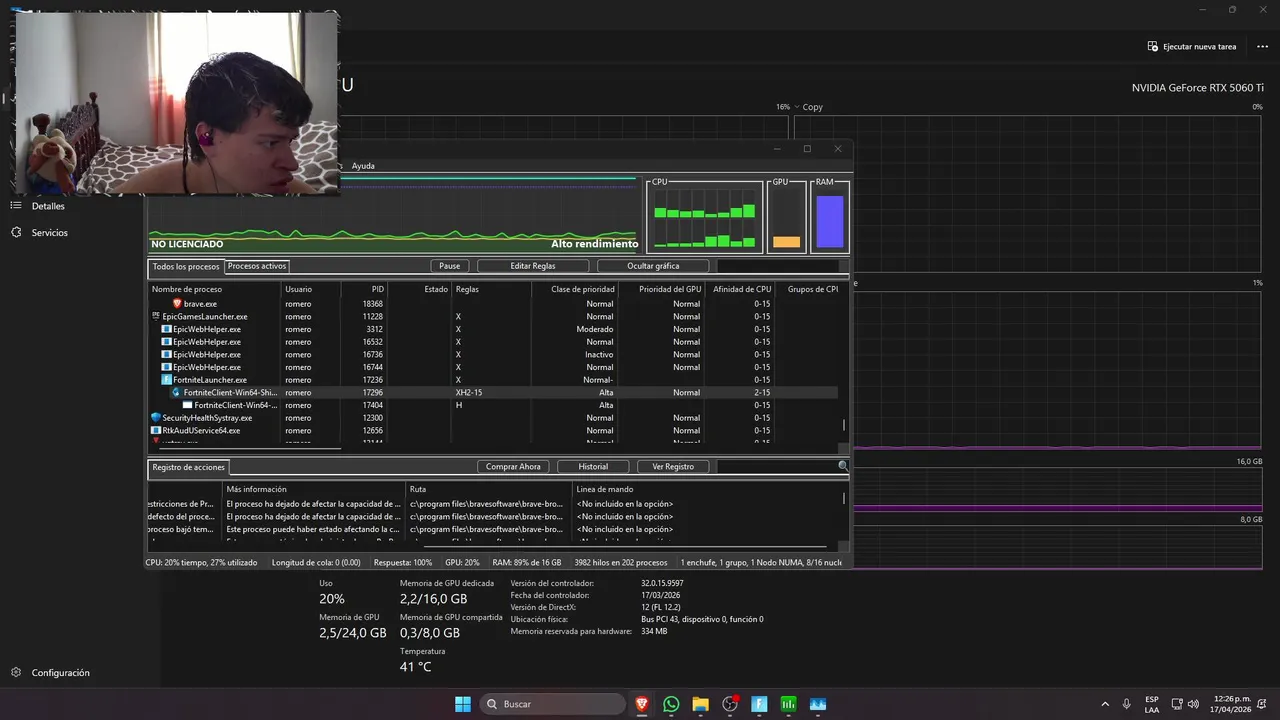Viewport: 1280px width, 720px height.
Task: Click the microphone icon in the system tray
Action: 1127,704
